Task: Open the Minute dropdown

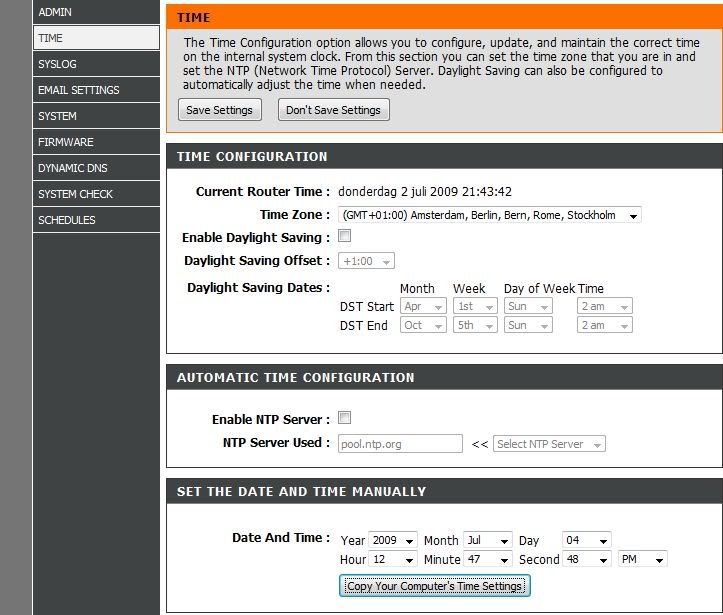Action: point(488,559)
